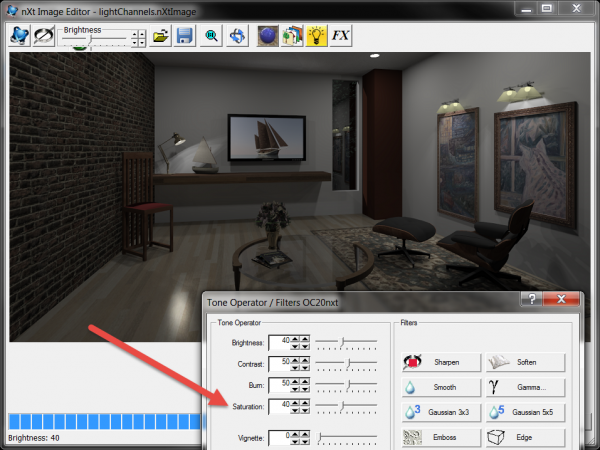Click the magnifying glass zoom icon
Image resolution: width=600 pixels, height=450 pixels.
coord(211,36)
